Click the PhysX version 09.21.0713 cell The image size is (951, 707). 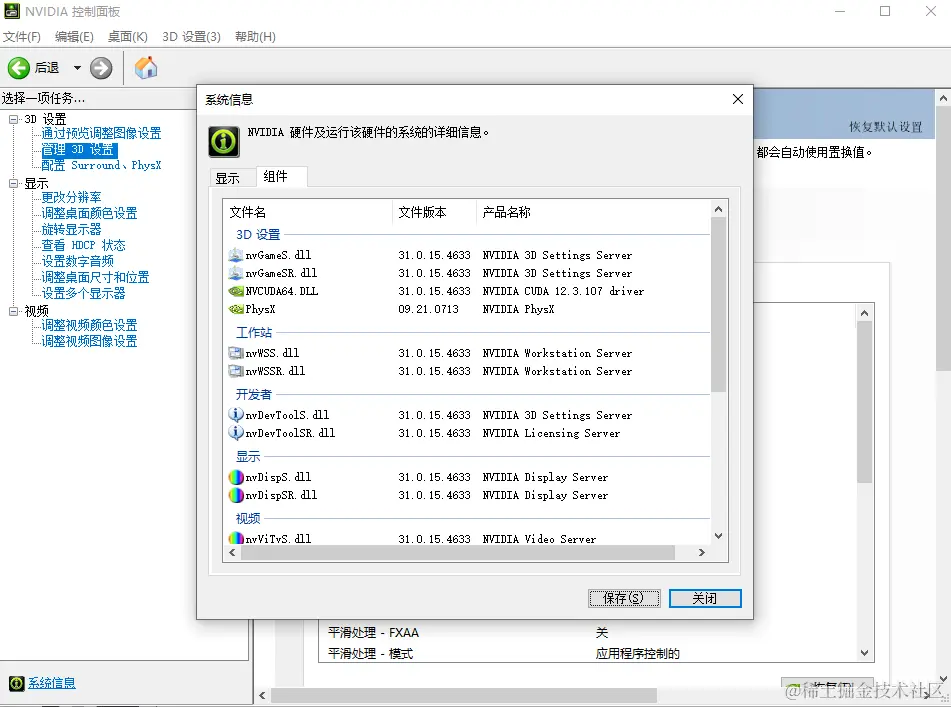(428, 309)
